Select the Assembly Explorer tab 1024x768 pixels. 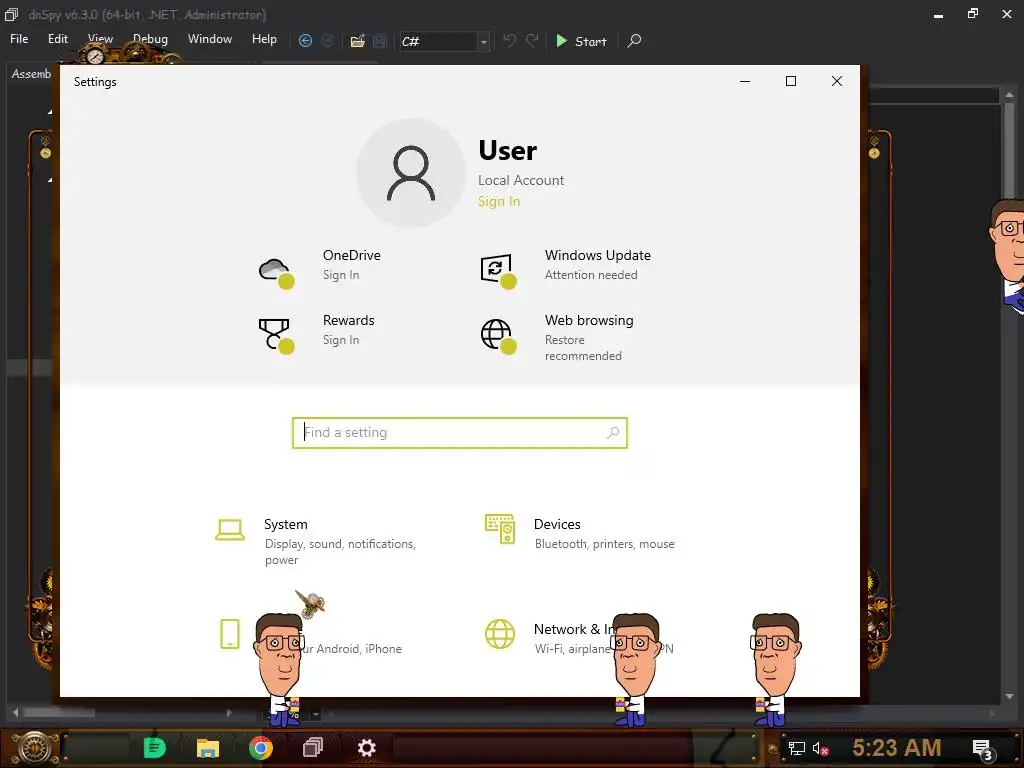tap(31, 74)
